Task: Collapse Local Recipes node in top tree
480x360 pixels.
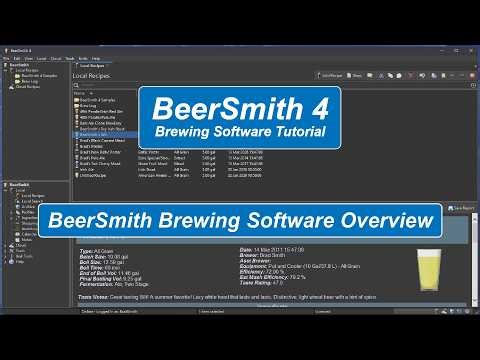Action: click(6, 70)
